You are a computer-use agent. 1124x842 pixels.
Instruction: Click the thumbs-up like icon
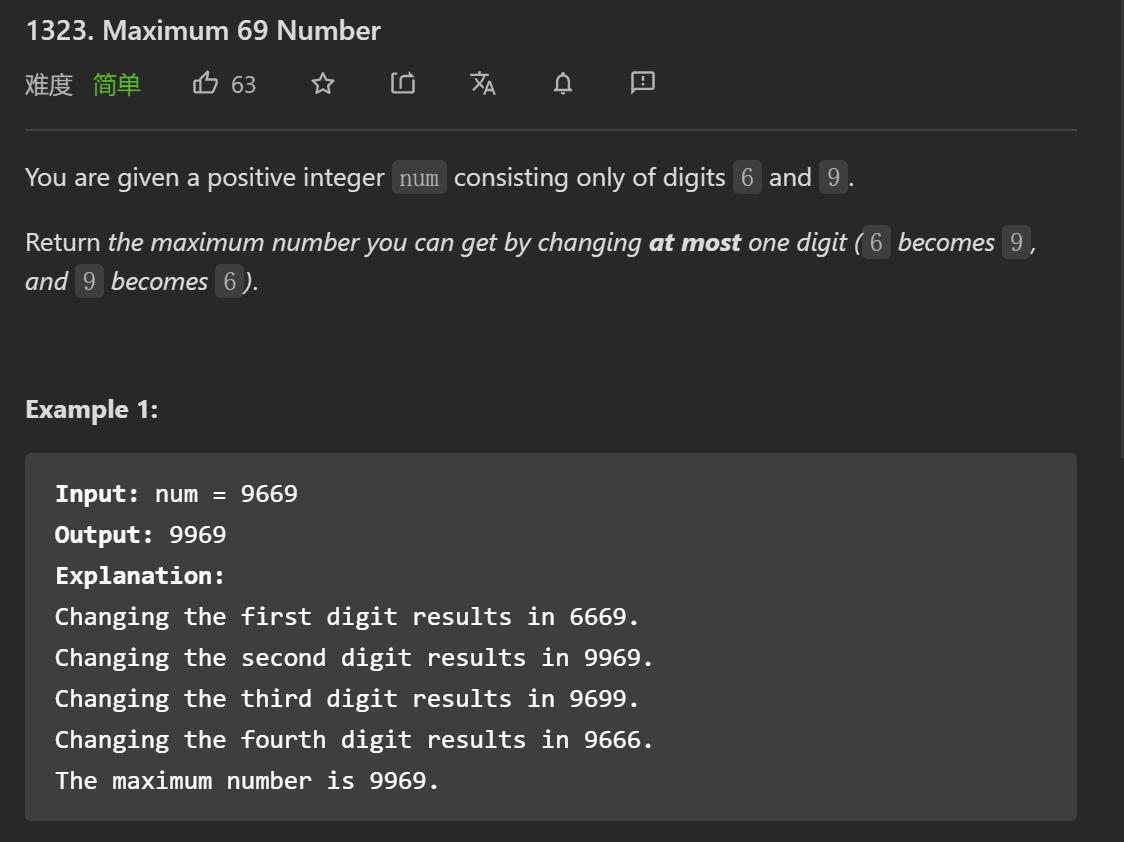[205, 84]
